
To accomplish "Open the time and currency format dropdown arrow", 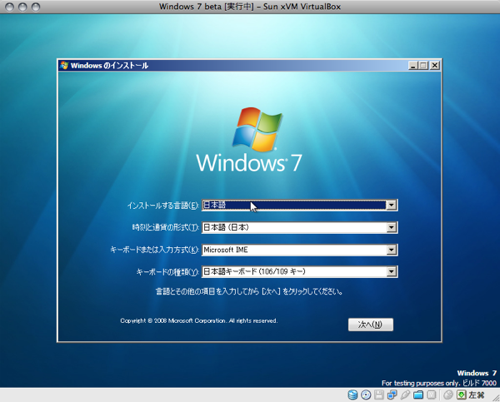I will 391,228.
